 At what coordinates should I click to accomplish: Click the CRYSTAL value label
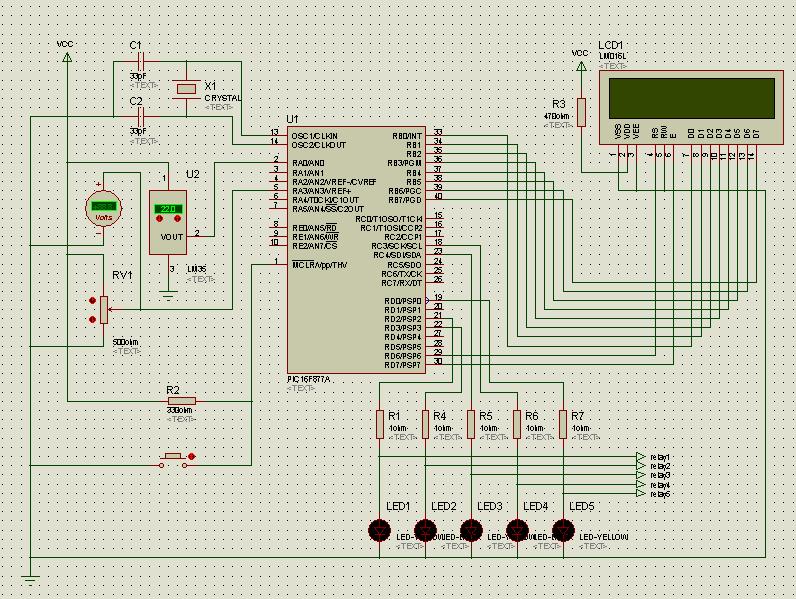(223, 98)
